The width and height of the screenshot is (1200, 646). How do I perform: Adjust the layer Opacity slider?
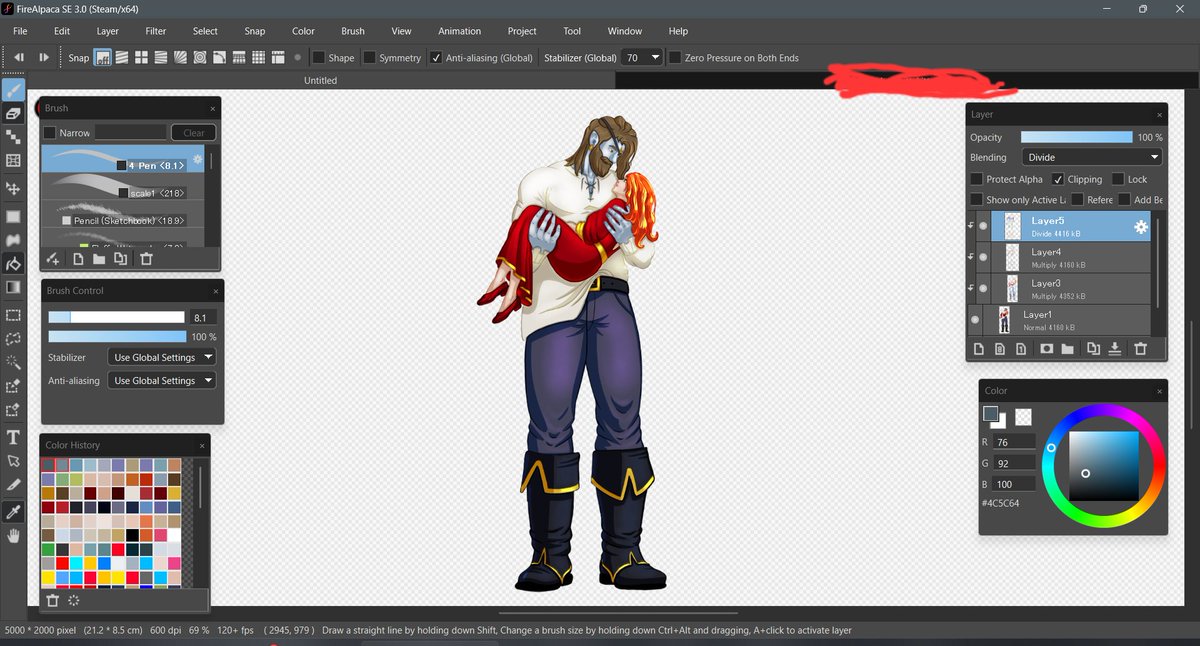coord(1076,137)
